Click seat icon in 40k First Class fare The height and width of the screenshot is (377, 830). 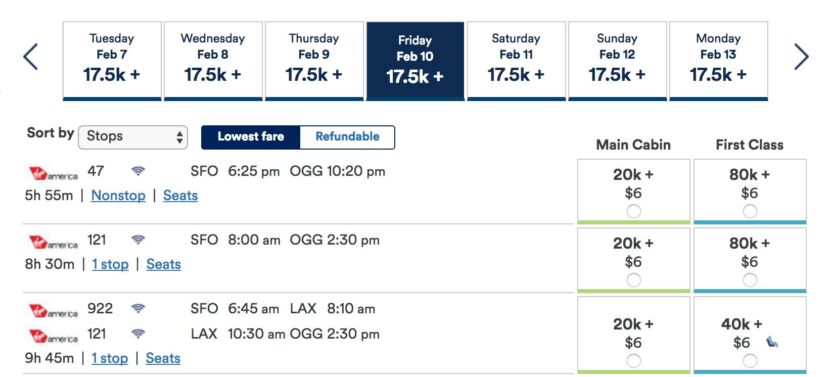[x=773, y=343]
